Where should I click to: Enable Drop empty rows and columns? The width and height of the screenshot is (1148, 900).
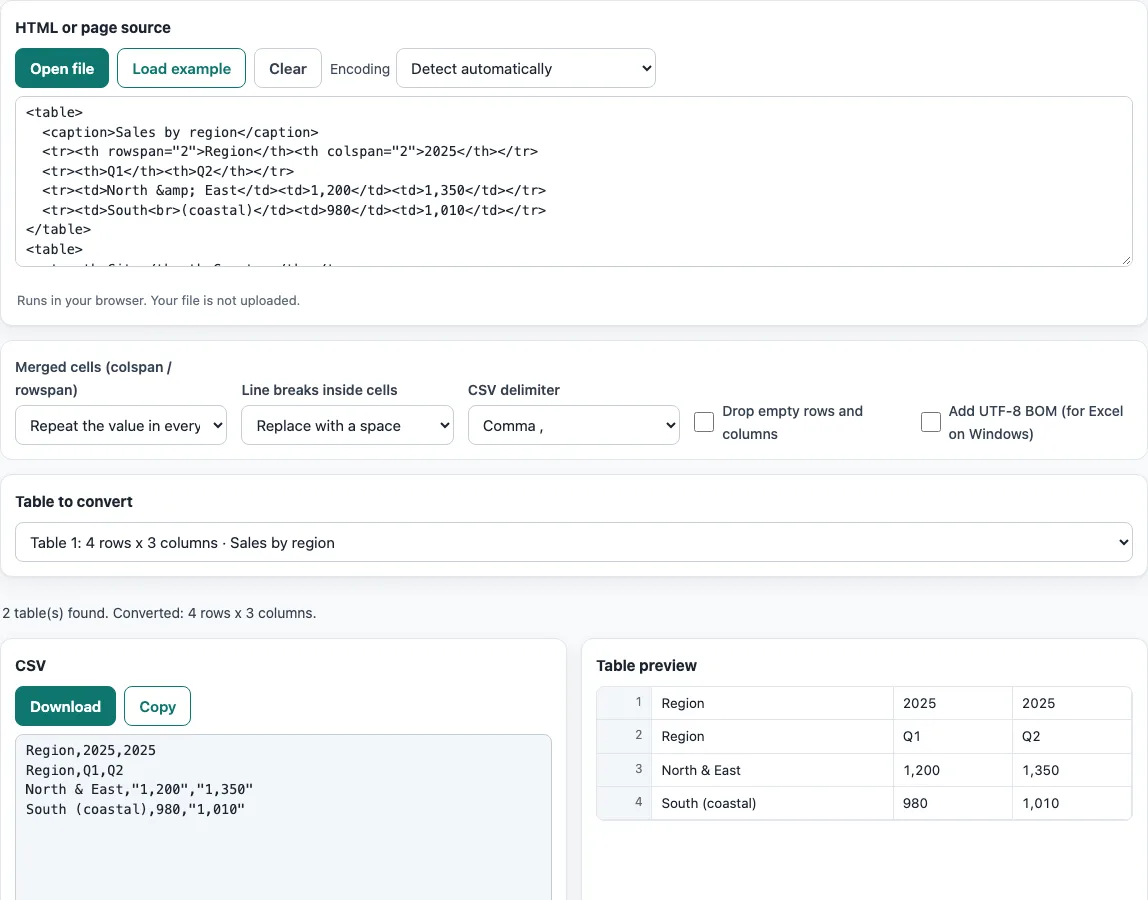(x=704, y=422)
